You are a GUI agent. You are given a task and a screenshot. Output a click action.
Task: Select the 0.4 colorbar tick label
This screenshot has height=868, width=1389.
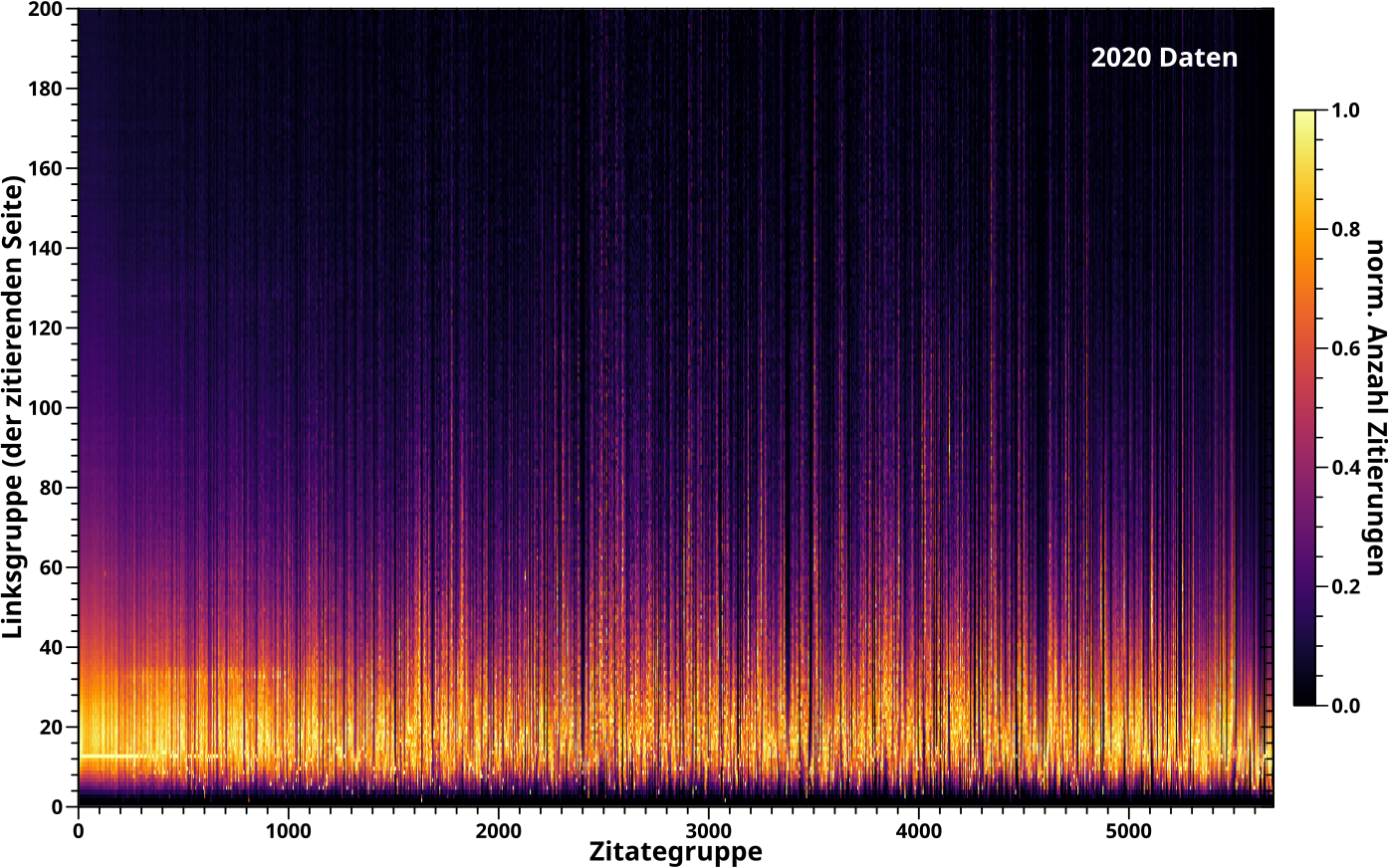coord(1345,468)
